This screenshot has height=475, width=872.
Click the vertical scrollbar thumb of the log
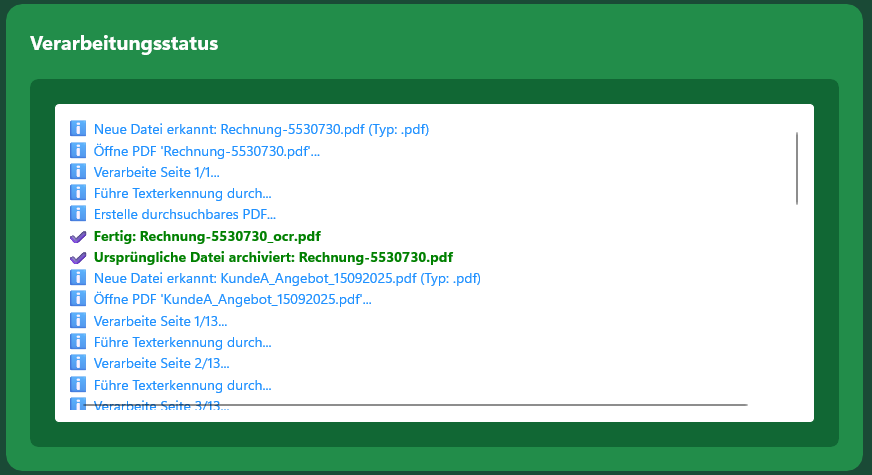[797, 168]
